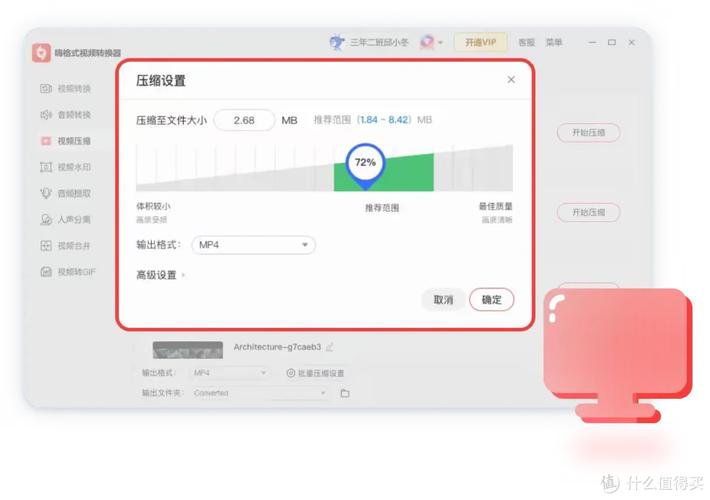The height and width of the screenshot is (500, 710).
Task: Click the 72% compression slider handle
Action: [x=365, y=164]
